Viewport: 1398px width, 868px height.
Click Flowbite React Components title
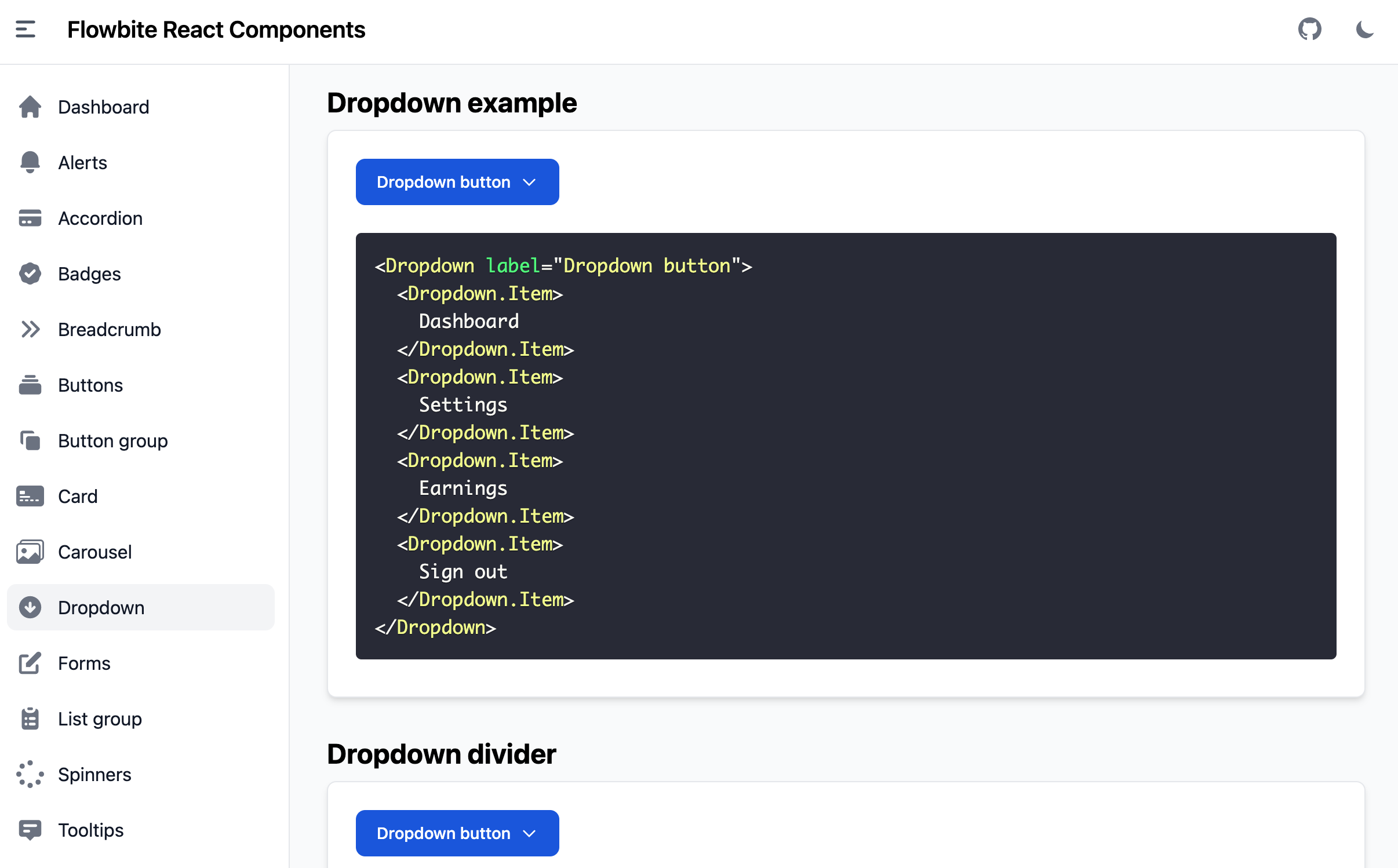[216, 30]
